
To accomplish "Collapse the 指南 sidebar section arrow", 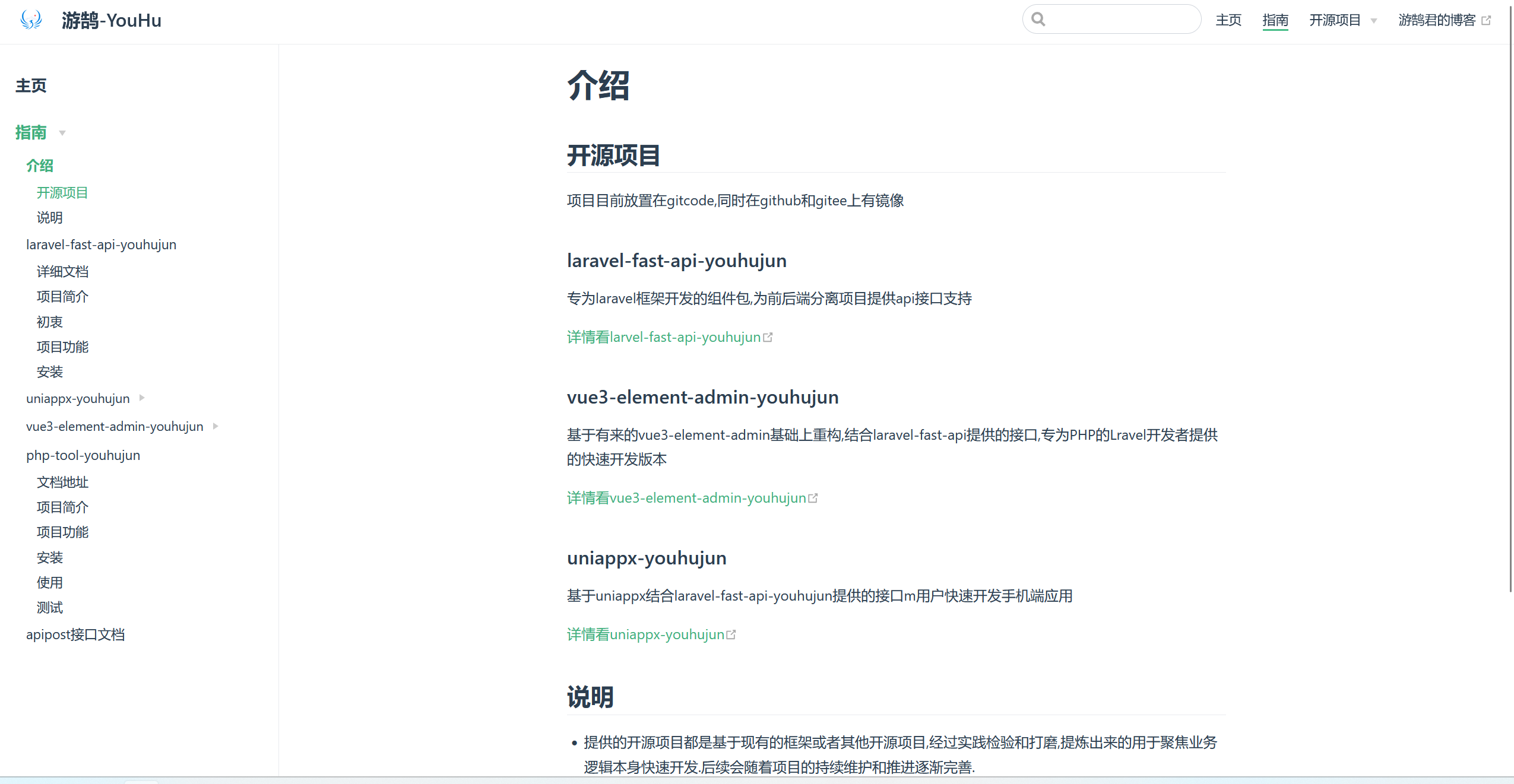I will pyautogui.click(x=62, y=133).
